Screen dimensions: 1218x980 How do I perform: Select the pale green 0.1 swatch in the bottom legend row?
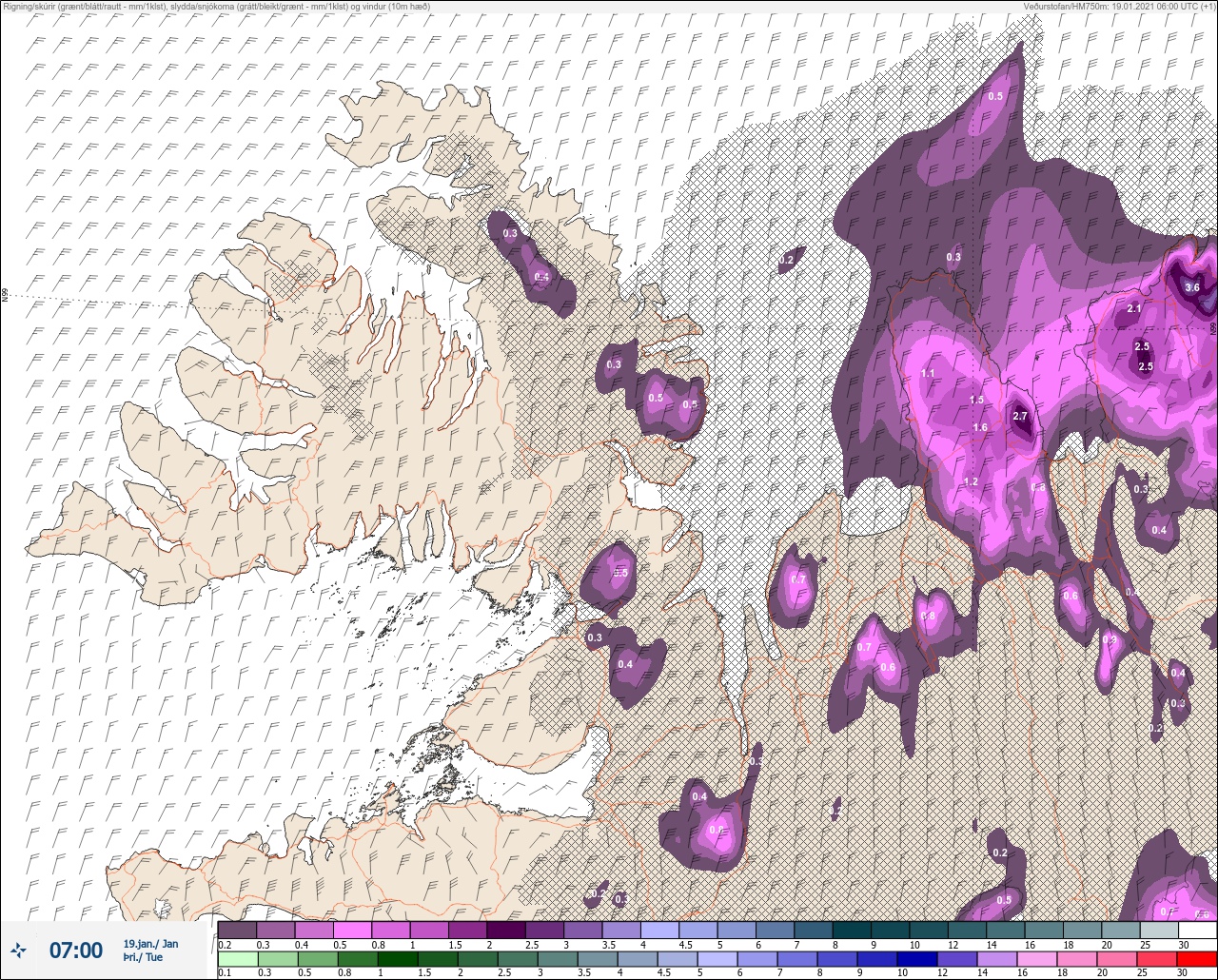[x=237, y=959]
